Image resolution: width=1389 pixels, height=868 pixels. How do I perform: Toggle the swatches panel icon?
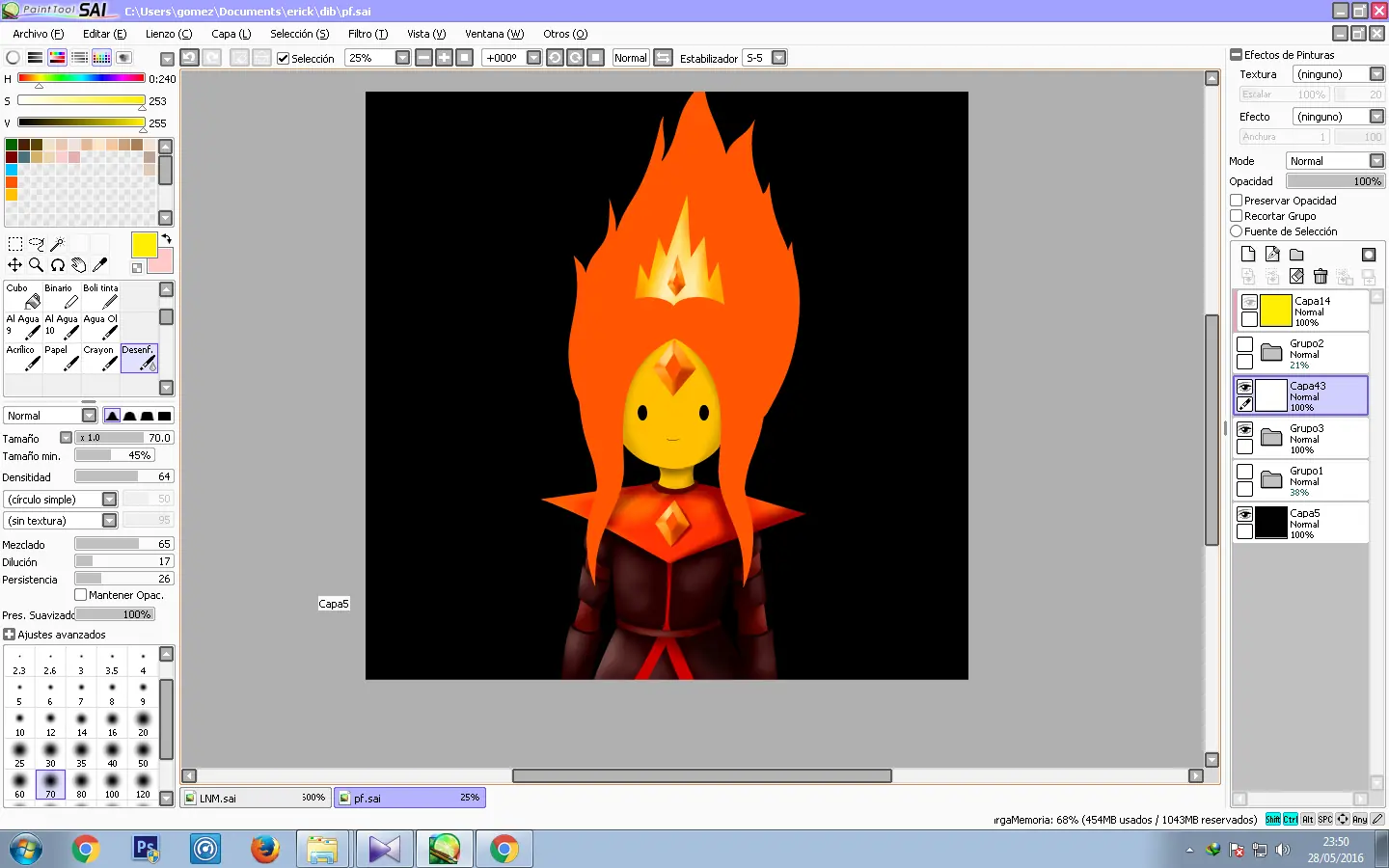point(101,58)
